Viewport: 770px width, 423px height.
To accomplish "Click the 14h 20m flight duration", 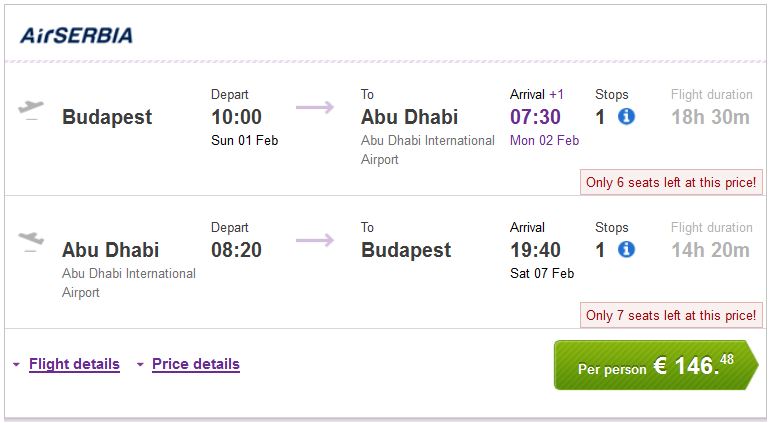I will click(x=710, y=250).
